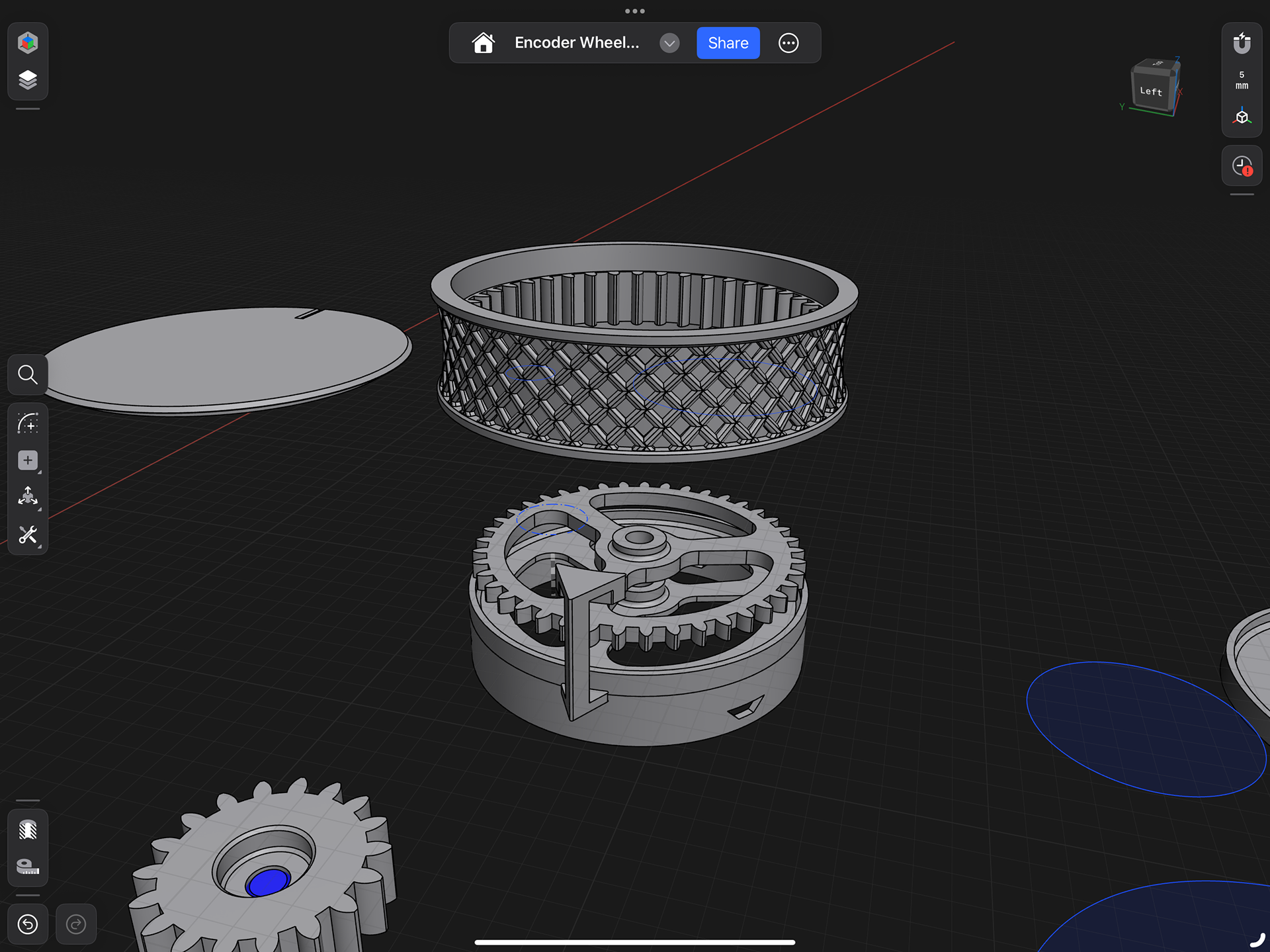Open the more options ellipsis menu
Viewport: 1270px width, 952px height.
point(788,43)
